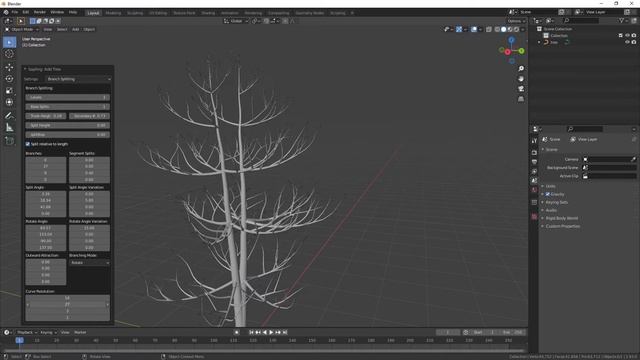The image size is (640, 360).
Task: Open the Branching Mode Rotate dropdown
Action: 89,263
